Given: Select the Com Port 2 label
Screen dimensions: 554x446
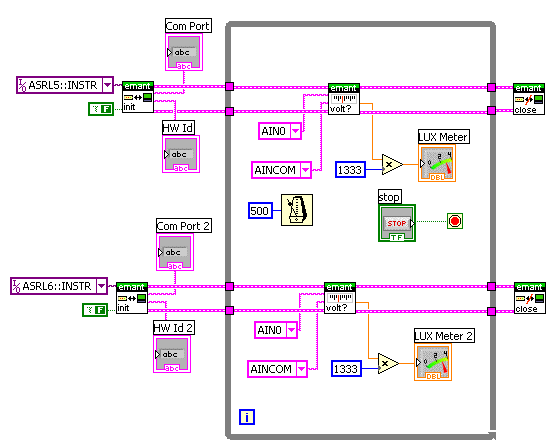Looking at the screenshot, I should (x=183, y=226).
